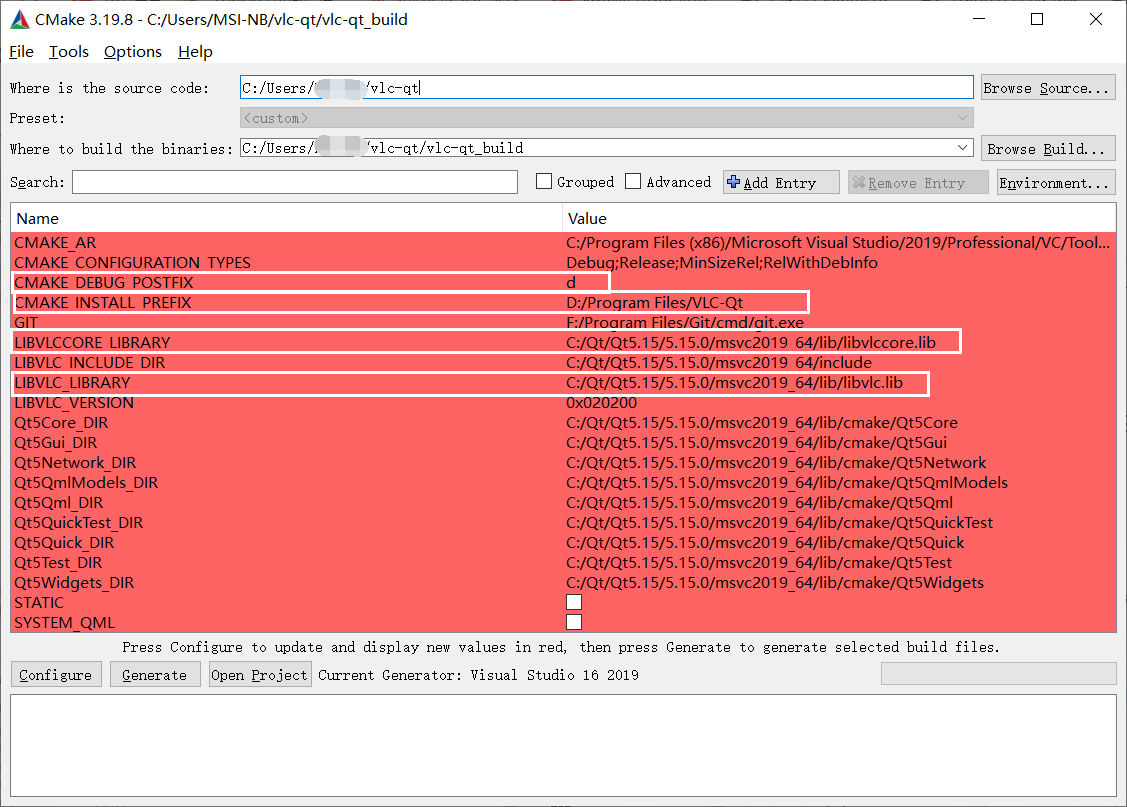Open the Options menu

[132, 52]
